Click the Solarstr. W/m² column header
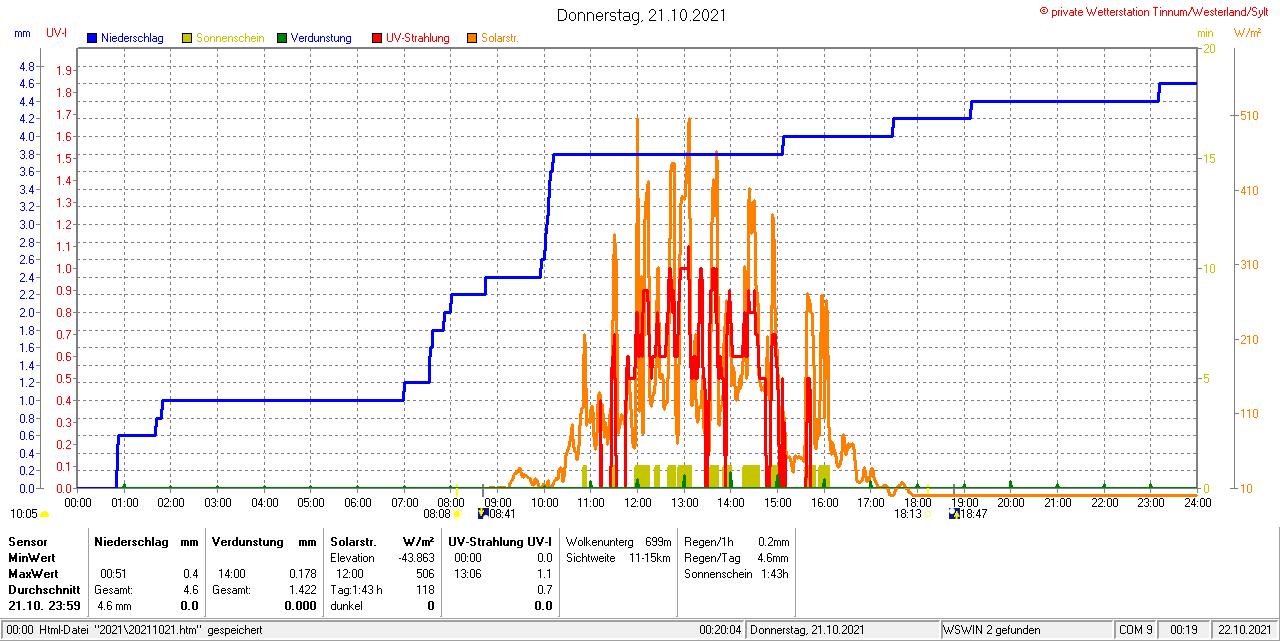Image resolution: width=1280 pixels, height=641 pixels. pyautogui.click(x=382, y=541)
